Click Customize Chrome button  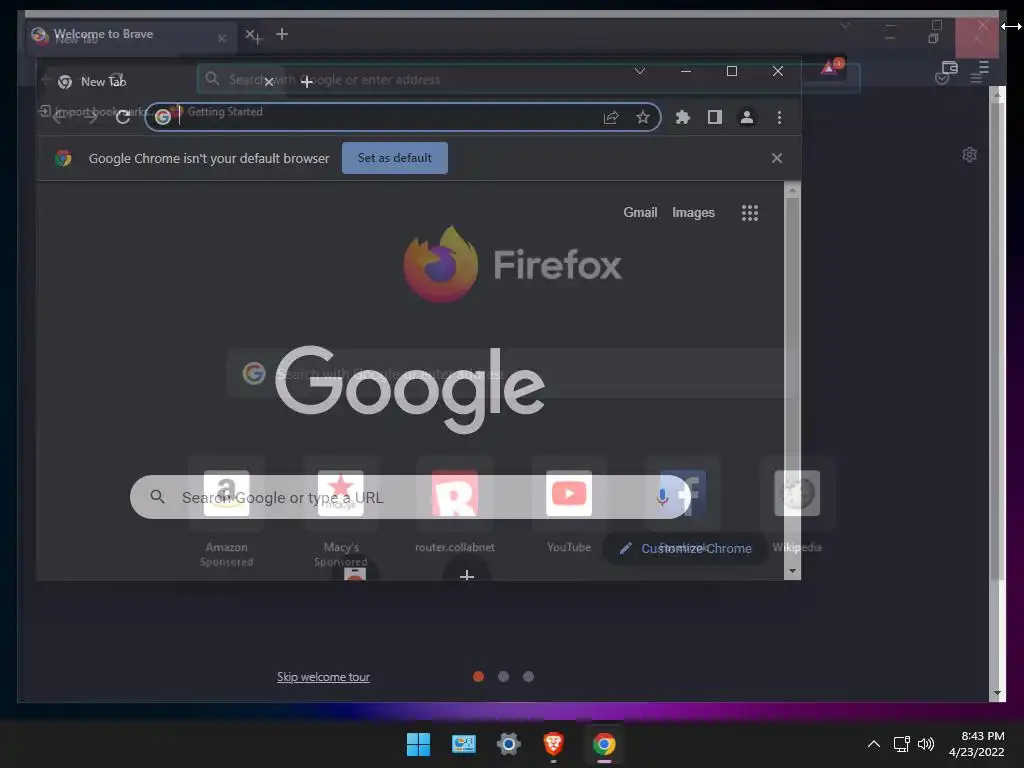[685, 549]
